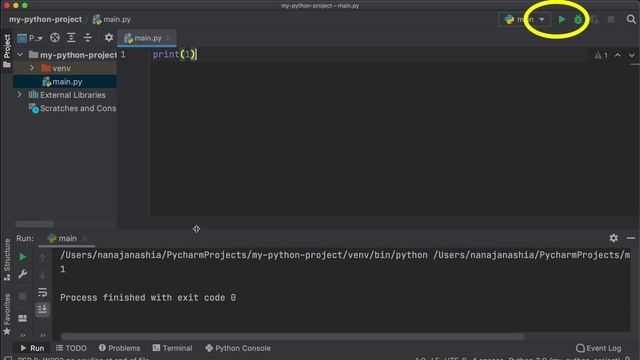
Task: Open the Event Log button
Action: click(598, 348)
